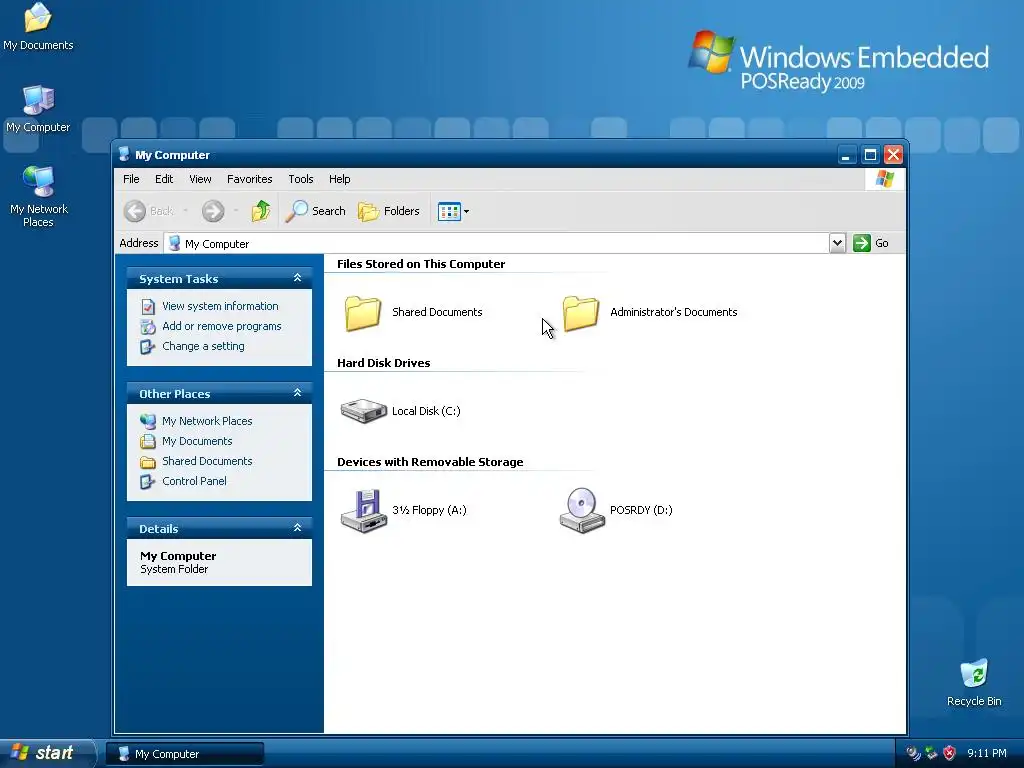Maximize the My Computer window

point(870,155)
